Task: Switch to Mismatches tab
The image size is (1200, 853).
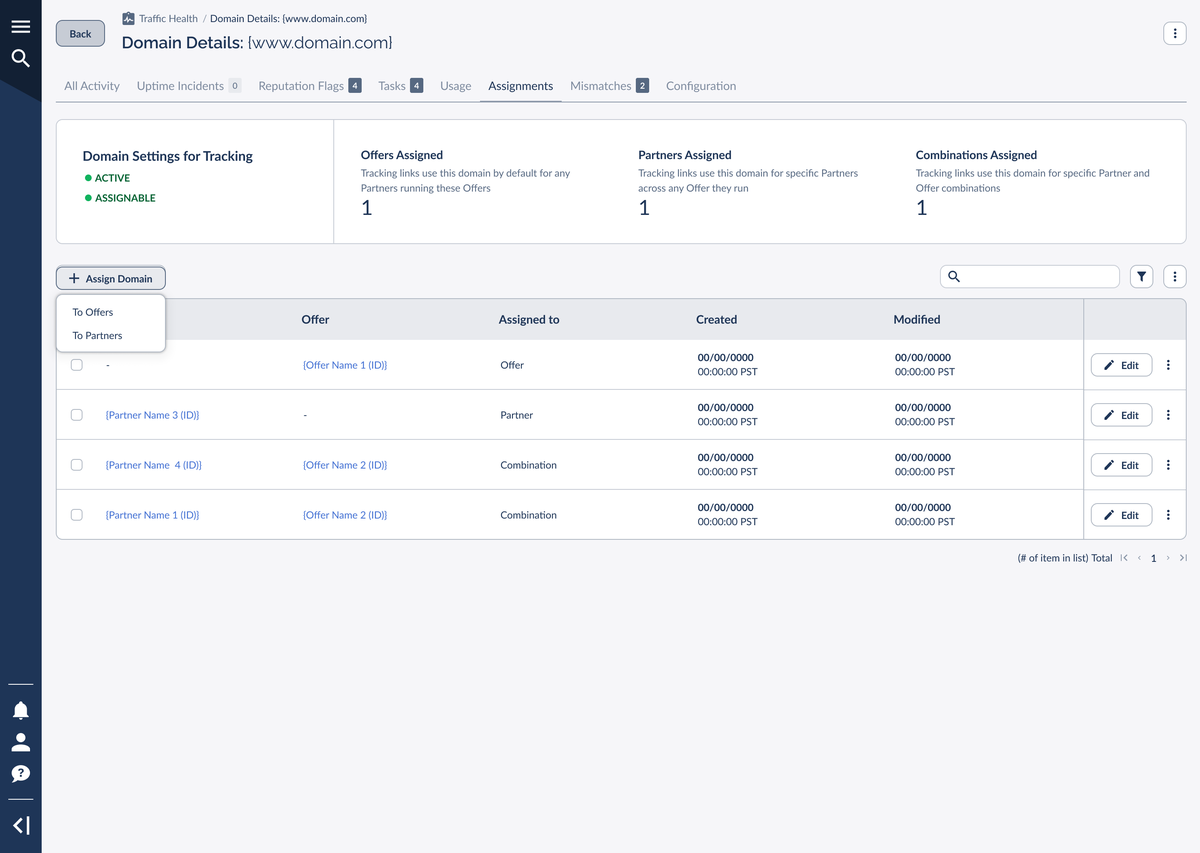Action: coord(610,86)
